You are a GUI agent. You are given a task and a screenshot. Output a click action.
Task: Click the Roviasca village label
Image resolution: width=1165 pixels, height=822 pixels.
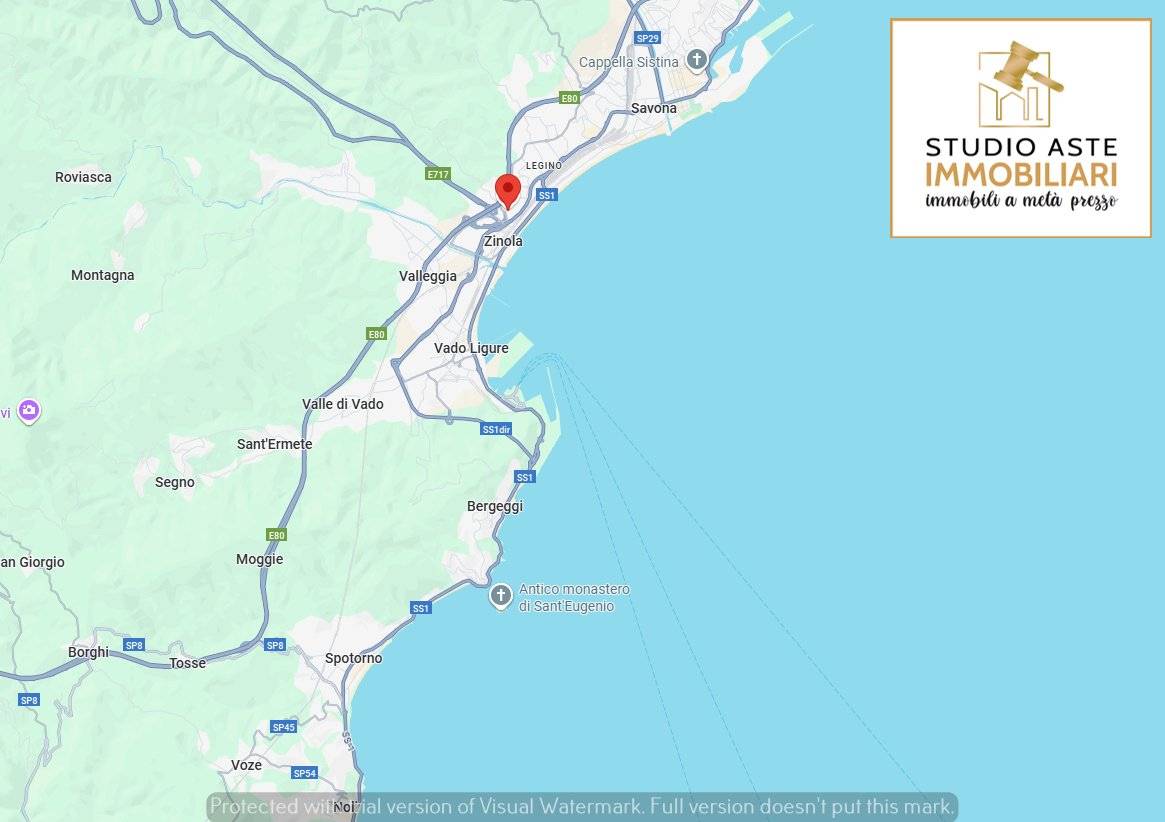[83, 177]
